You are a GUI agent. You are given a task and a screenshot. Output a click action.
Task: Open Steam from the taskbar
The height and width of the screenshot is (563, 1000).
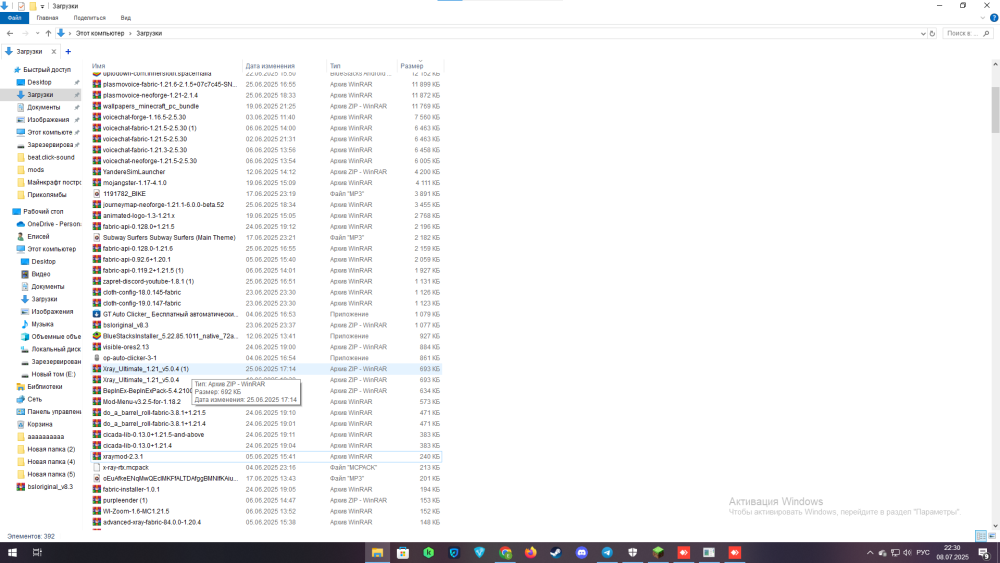pyautogui.click(x=556, y=553)
